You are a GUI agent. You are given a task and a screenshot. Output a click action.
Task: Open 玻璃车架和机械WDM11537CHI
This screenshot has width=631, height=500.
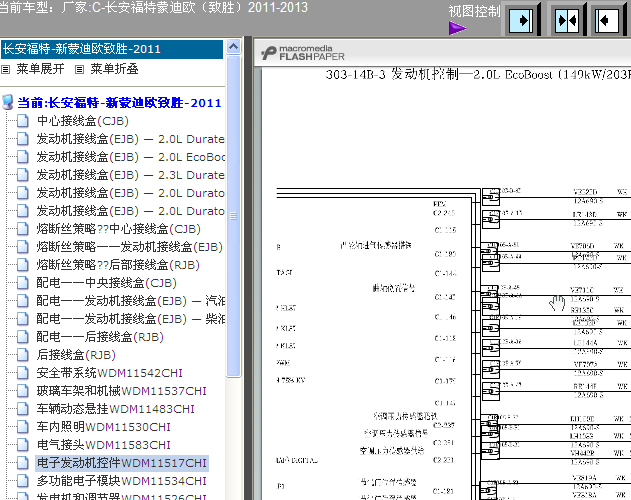(122, 390)
